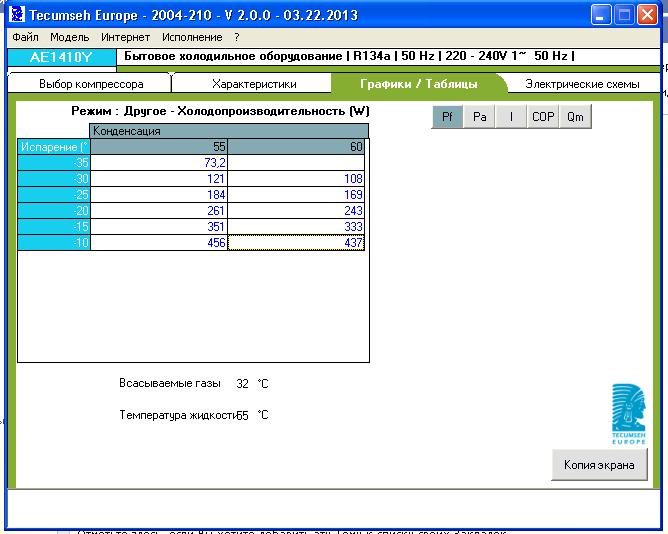
Task: Click the Копия экрана button
Action: (599, 465)
